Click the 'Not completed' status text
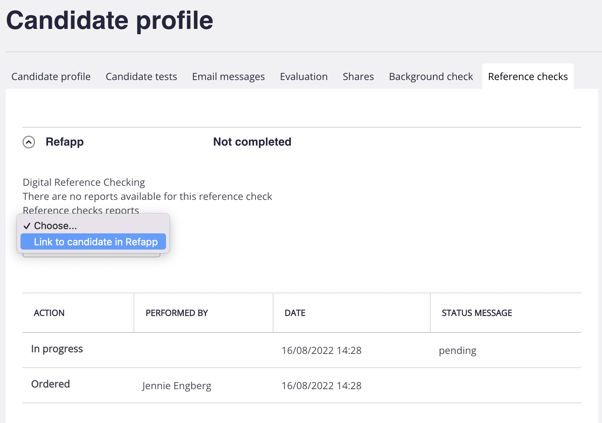602x423 pixels. [x=252, y=142]
